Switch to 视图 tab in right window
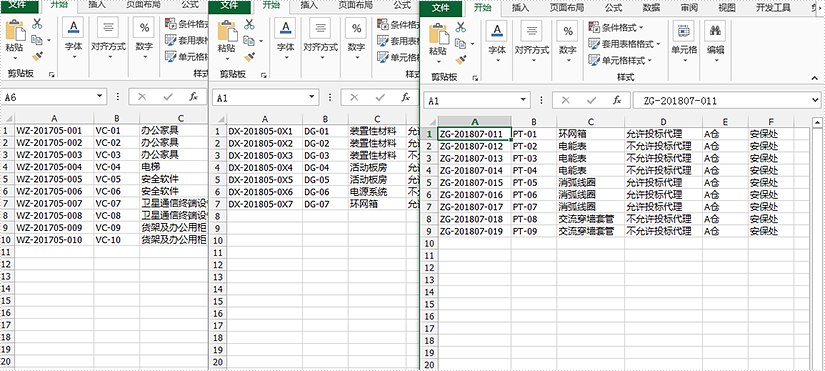Screen dimensions: 825x371 pyautogui.click(x=727, y=7)
